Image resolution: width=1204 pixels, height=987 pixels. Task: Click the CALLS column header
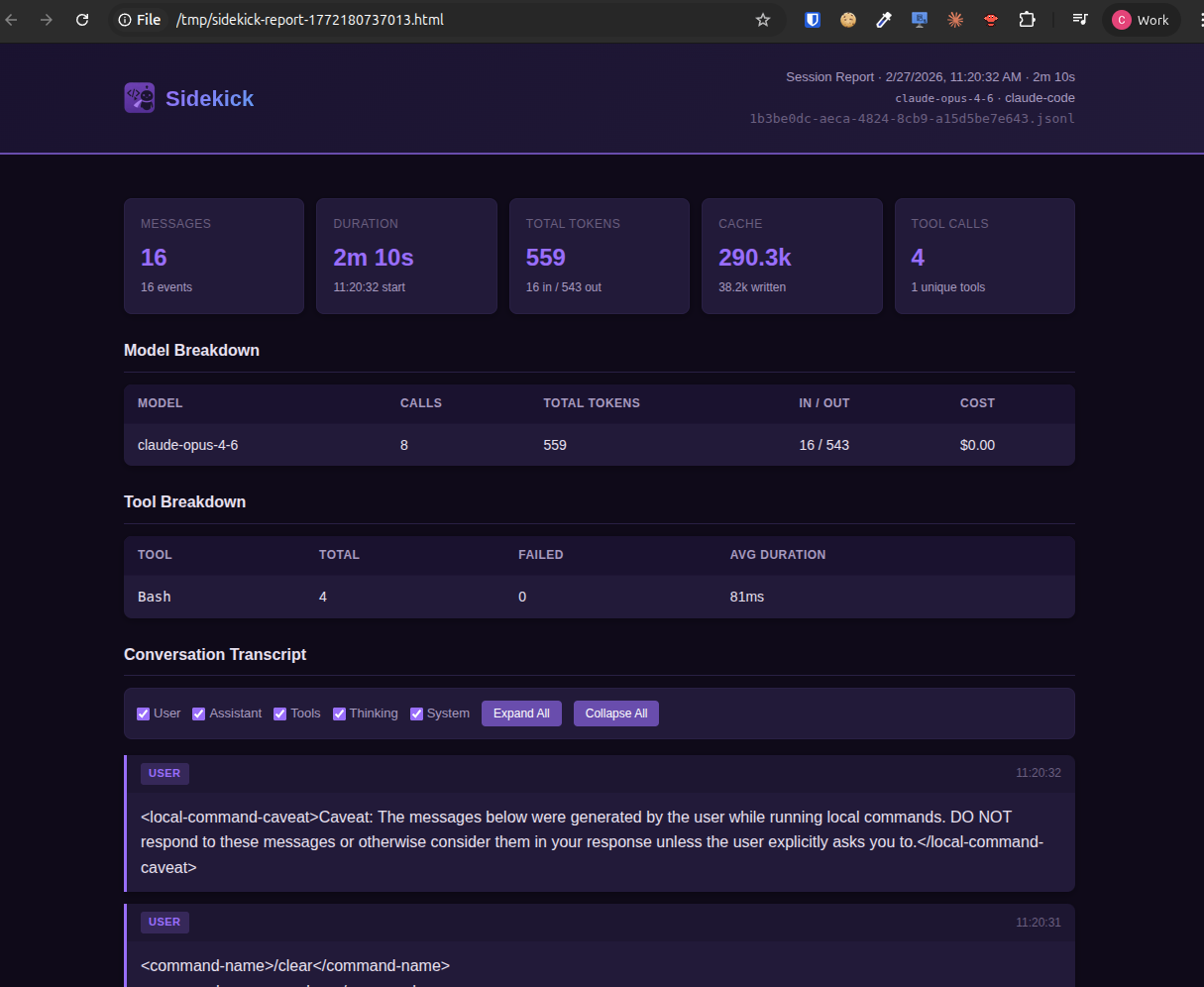pos(421,403)
